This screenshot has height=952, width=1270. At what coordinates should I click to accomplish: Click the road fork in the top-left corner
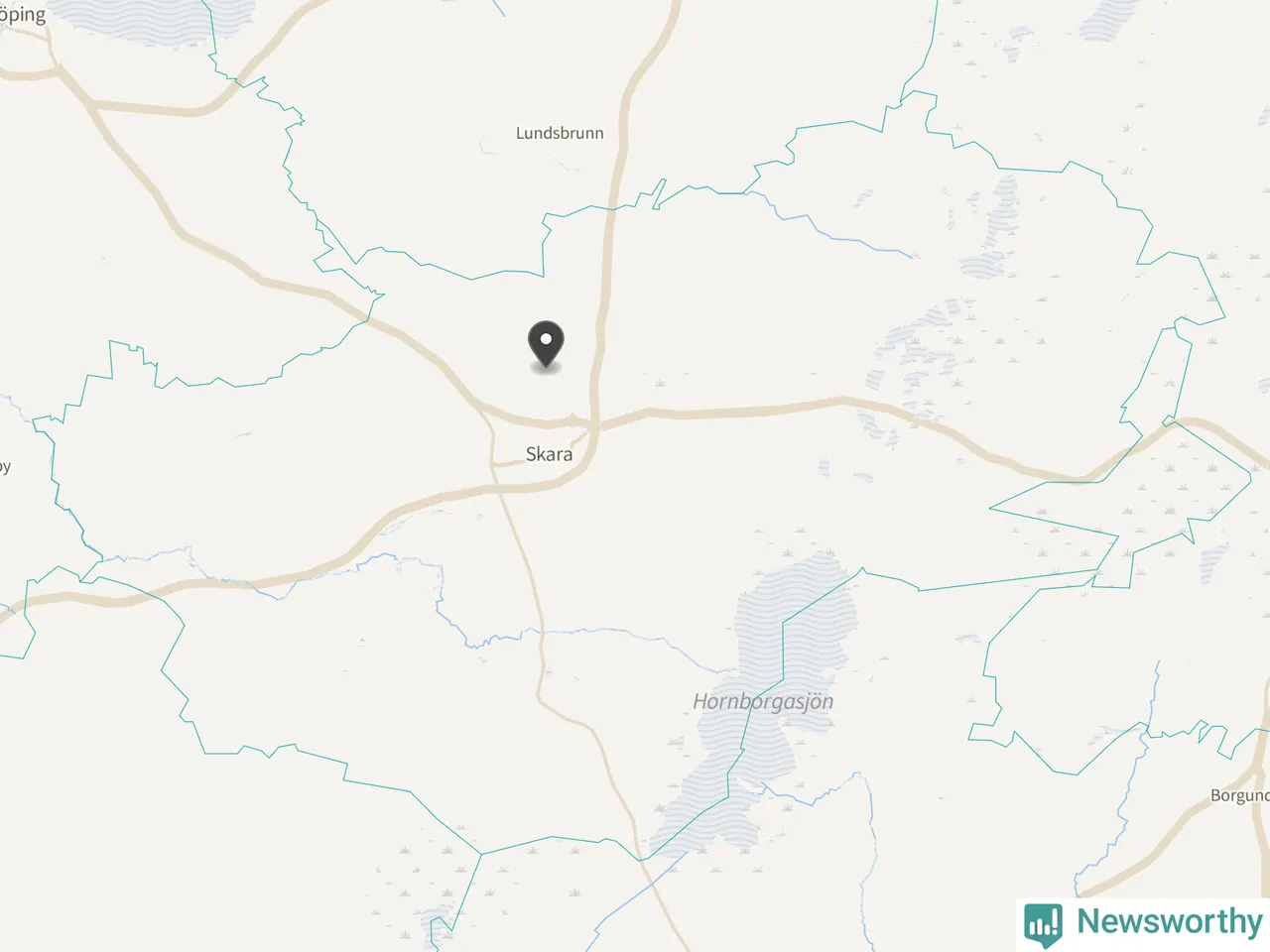pos(58,69)
